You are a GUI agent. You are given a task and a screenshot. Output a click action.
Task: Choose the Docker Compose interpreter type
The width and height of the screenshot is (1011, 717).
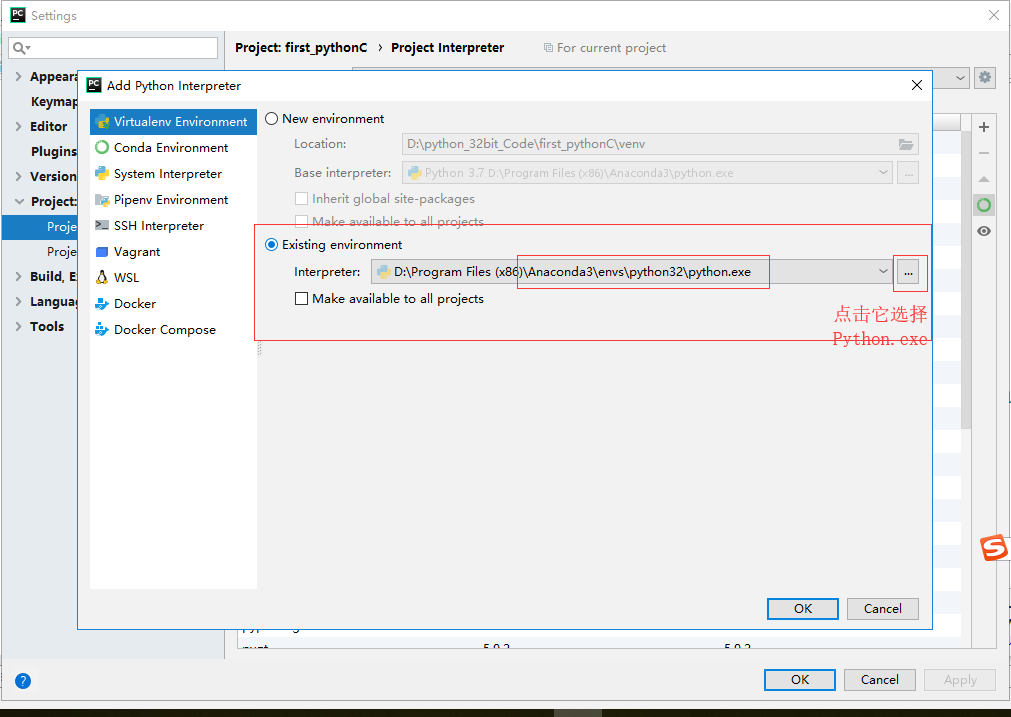point(165,329)
